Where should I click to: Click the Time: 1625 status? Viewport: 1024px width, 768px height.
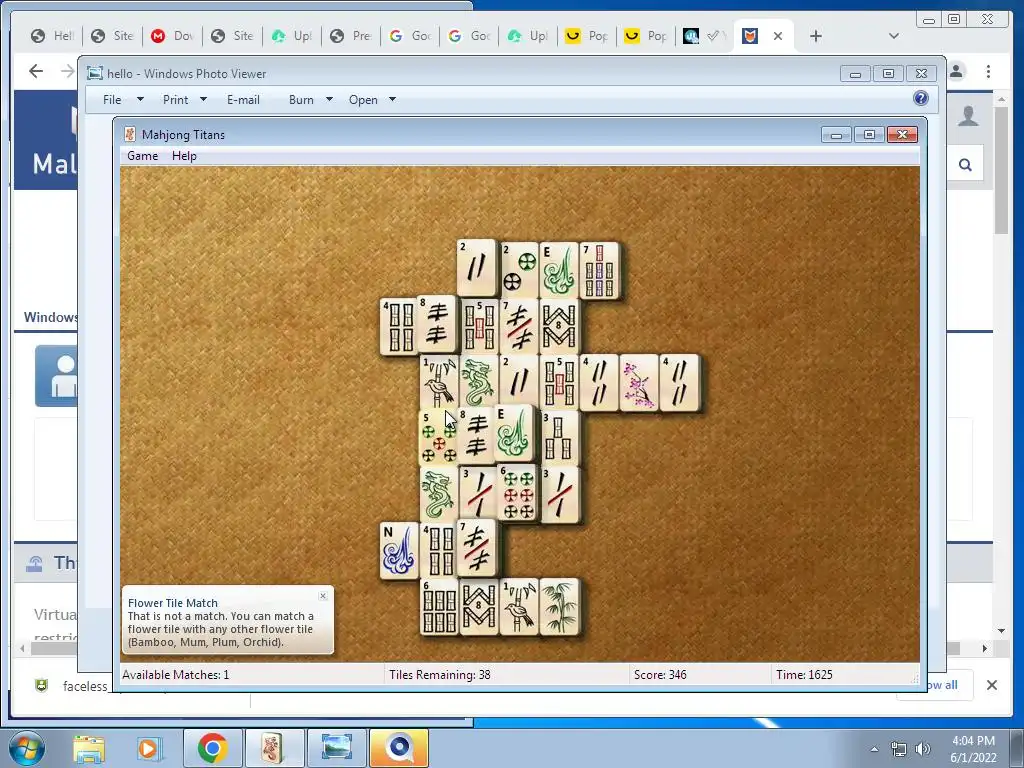click(804, 675)
